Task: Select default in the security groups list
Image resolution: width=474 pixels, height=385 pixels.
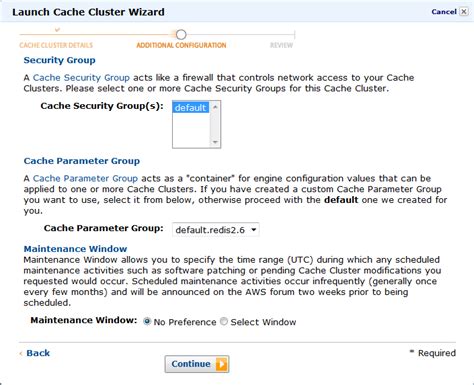Action: point(191,108)
